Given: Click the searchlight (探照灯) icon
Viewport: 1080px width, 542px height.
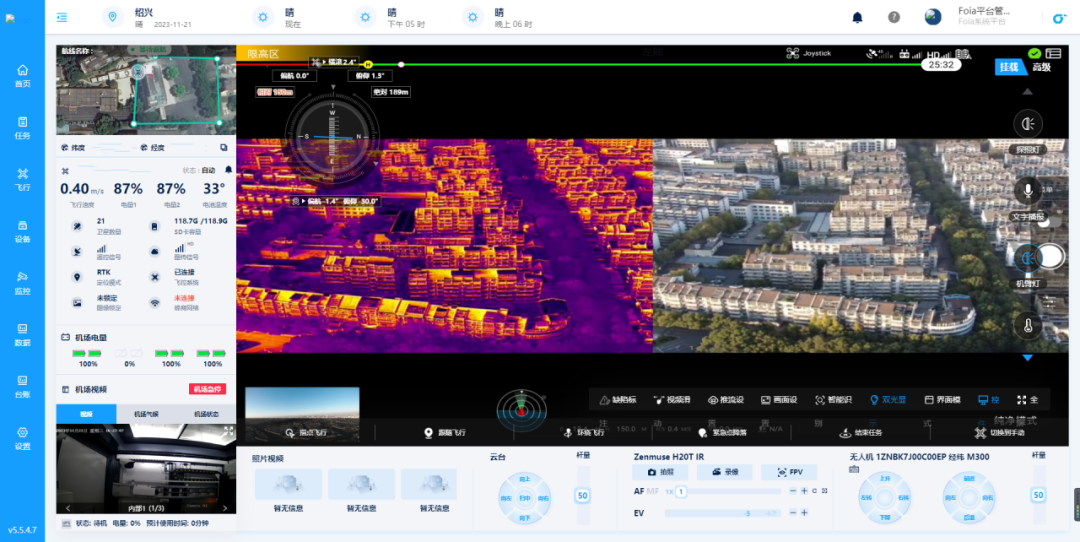Looking at the screenshot, I should click(x=1027, y=123).
